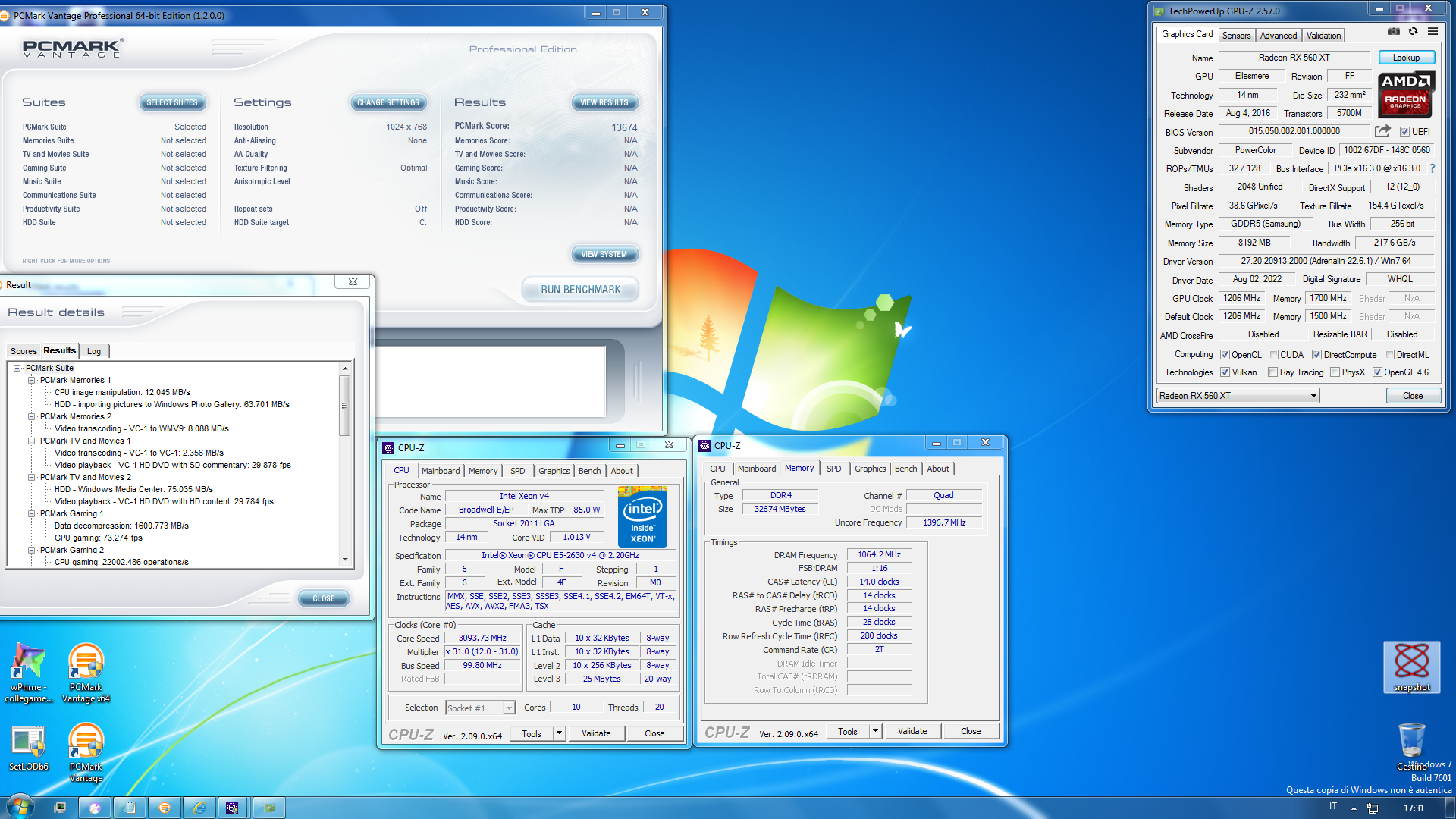Viewport: 1456px width, 819px height.
Task: Open Tools dropdown arrow in CPU-Z Memory window
Action: pos(875,731)
